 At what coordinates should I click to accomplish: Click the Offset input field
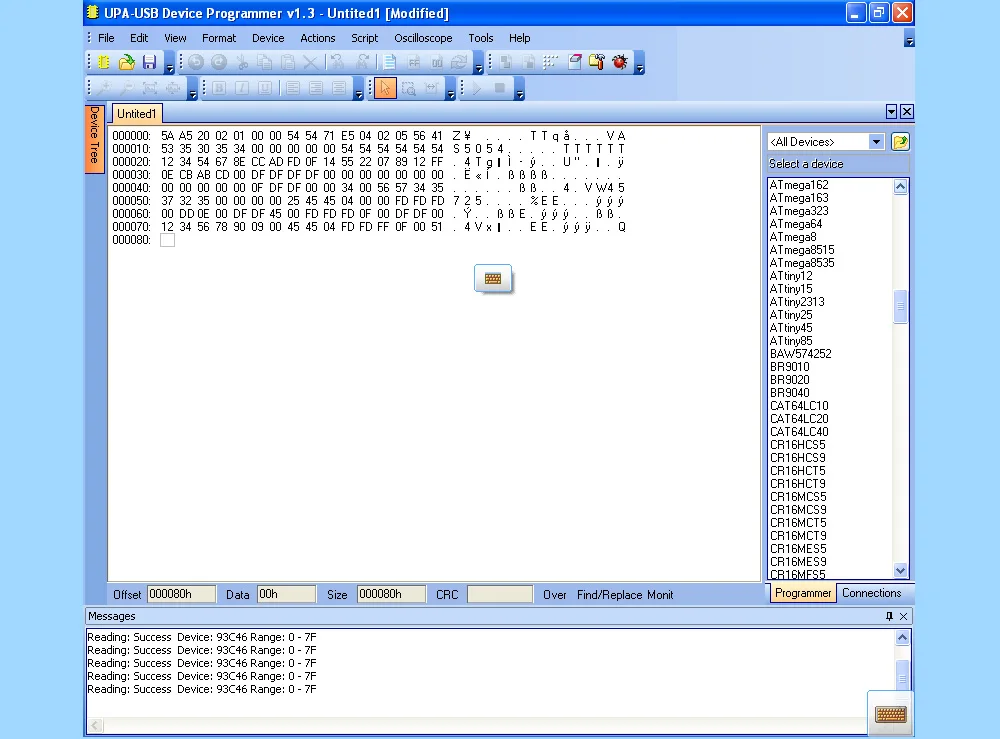tap(181, 594)
